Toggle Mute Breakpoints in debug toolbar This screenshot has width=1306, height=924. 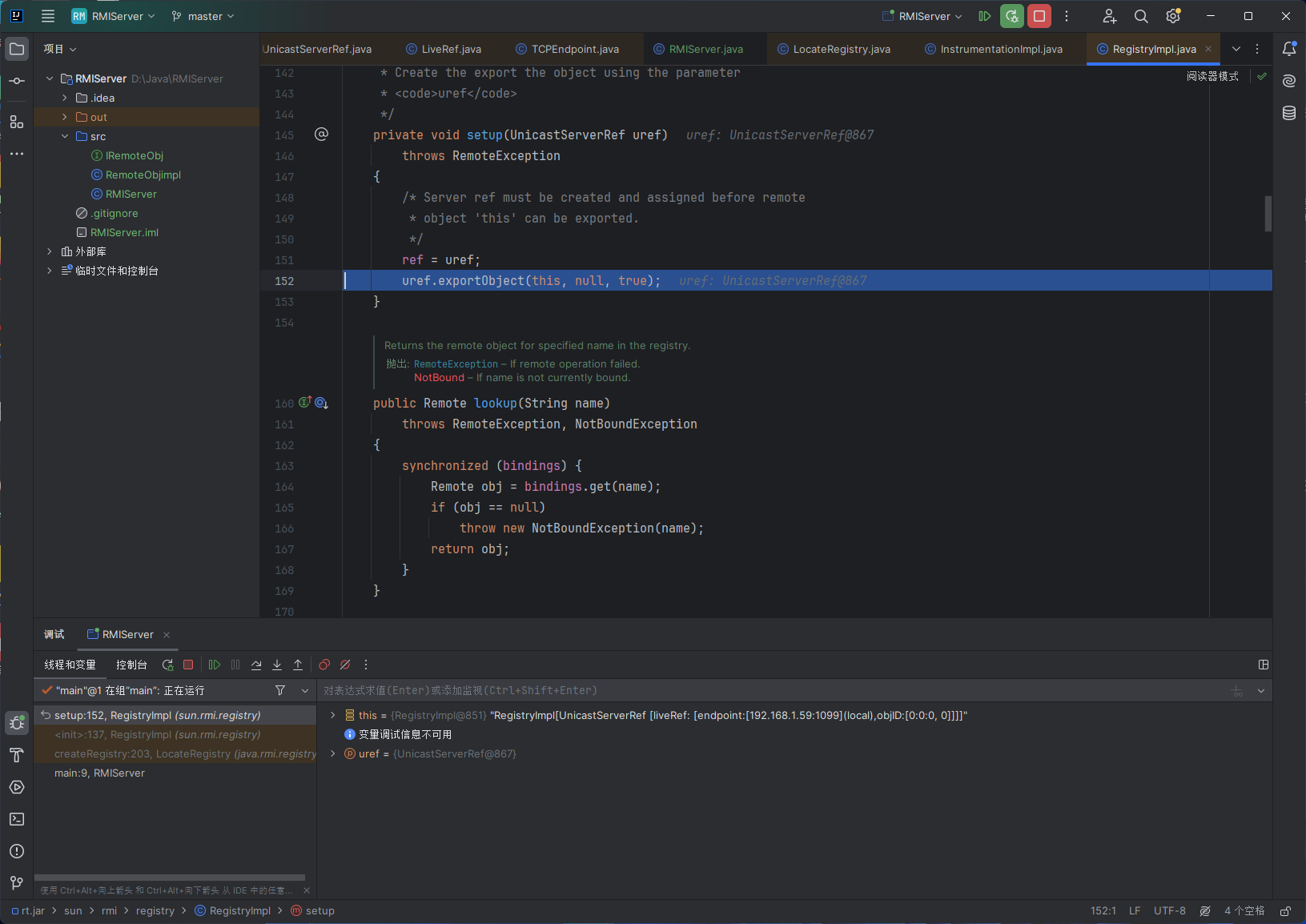click(345, 665)
